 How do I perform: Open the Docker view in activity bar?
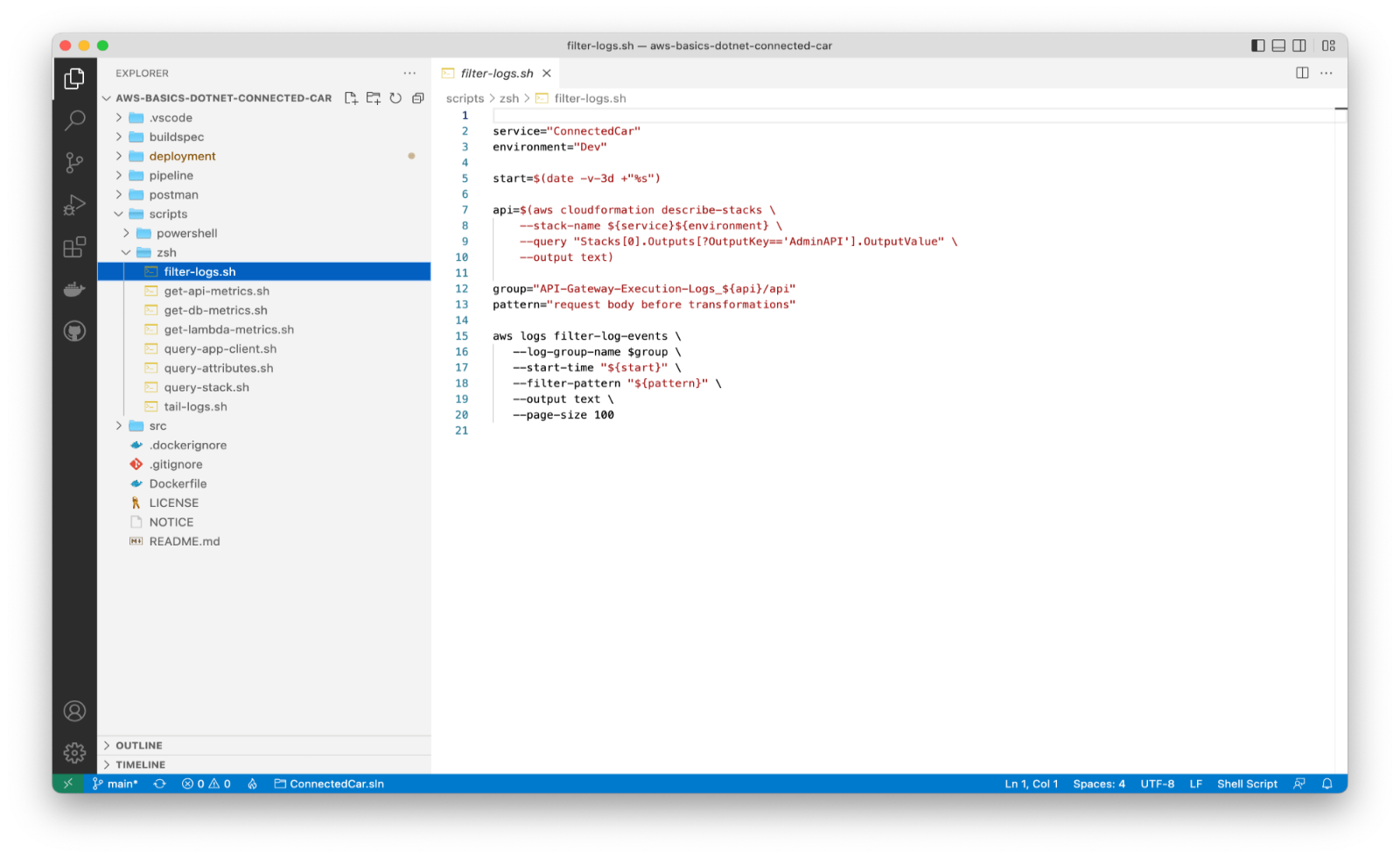pos(74,289)
